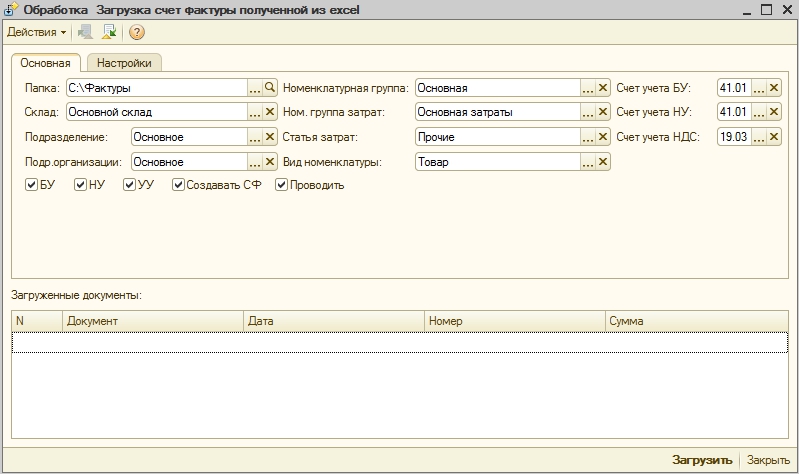Screen dimensions: 799x474
Task: Click the help question mark icon
Action: 137,32
